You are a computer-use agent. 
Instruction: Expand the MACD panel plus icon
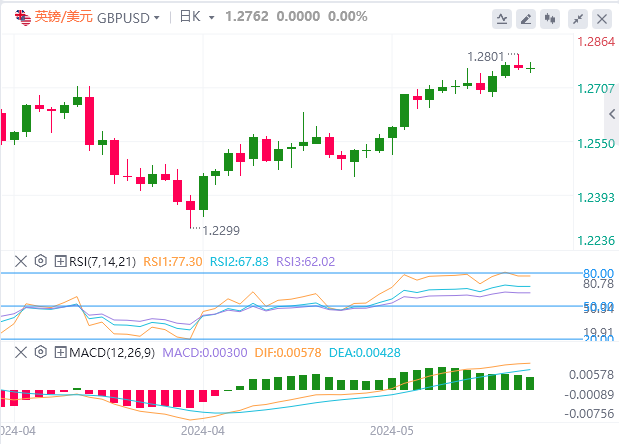tap(60, 352)
